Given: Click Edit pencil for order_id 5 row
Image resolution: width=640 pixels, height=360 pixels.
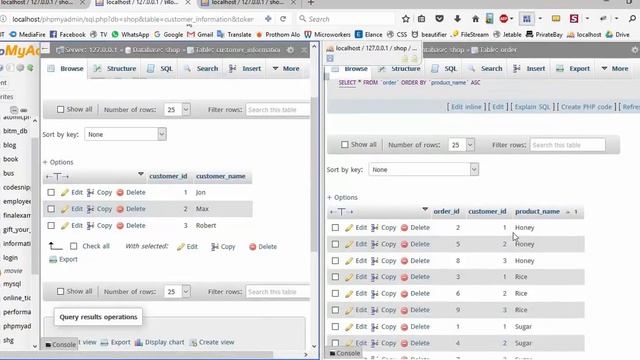Looking at the screenshot, I should 349,244.
